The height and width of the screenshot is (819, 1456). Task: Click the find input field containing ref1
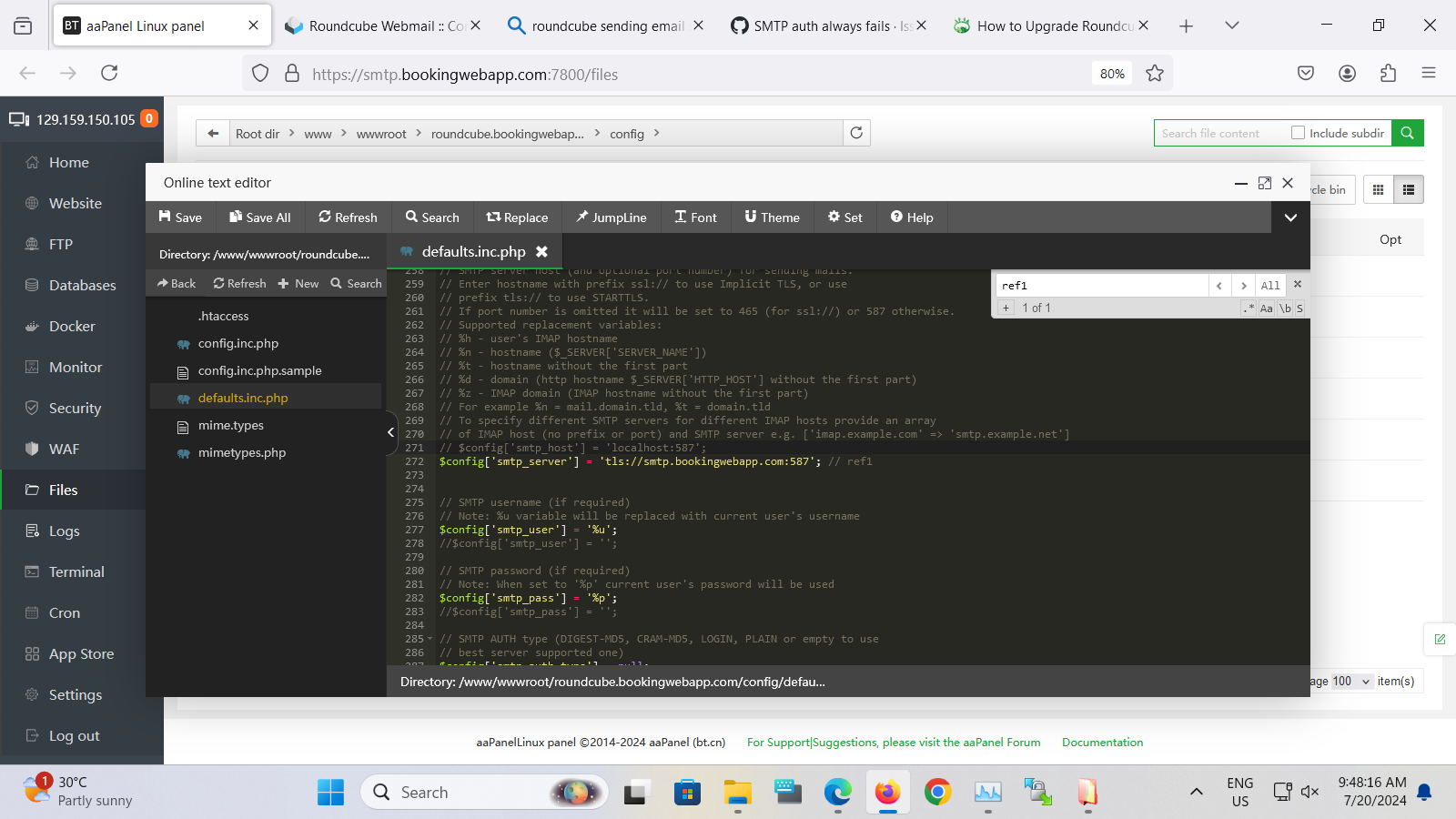1101,286
